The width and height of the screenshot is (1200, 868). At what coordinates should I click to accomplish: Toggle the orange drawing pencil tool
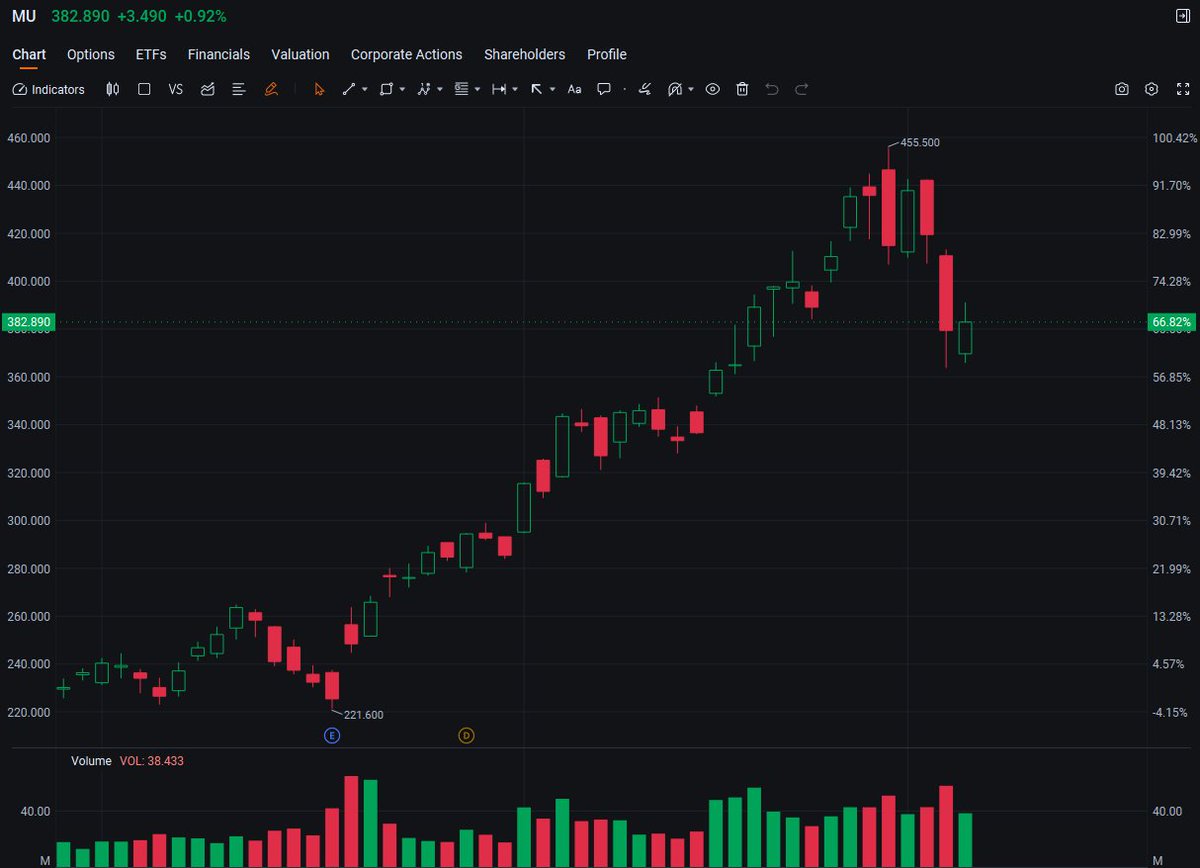[x=271, y=89]
